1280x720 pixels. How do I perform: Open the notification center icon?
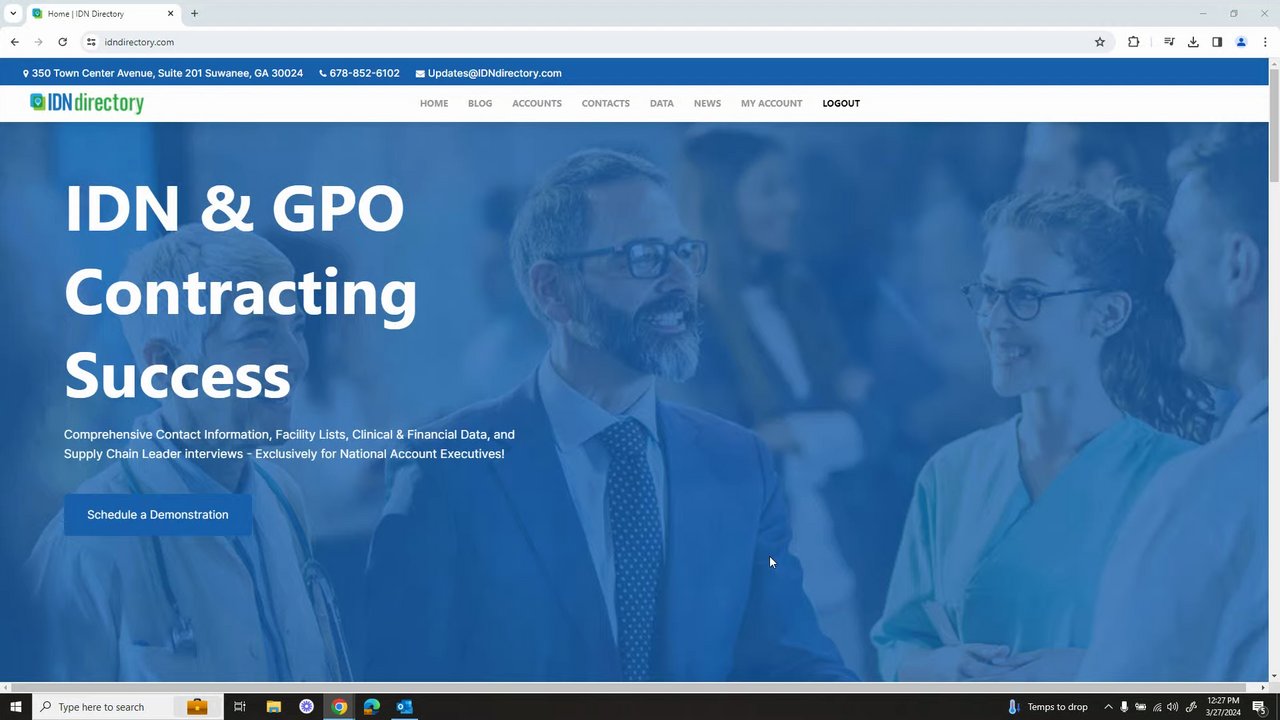pyautogui.click(x=1260, y=707)
